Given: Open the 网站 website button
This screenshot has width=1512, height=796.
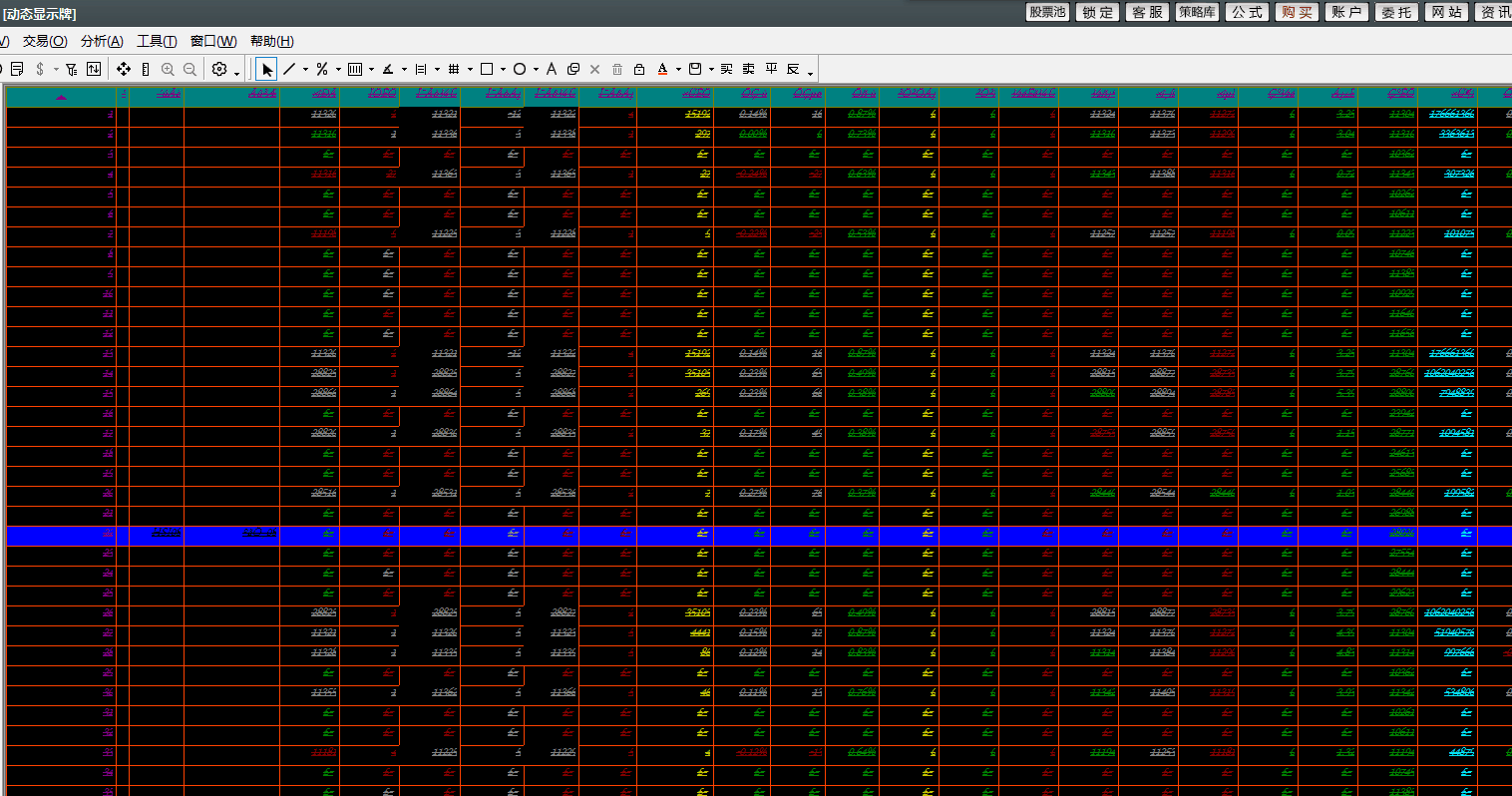Looking at the screenshot, I should [x=1446, y=12].
